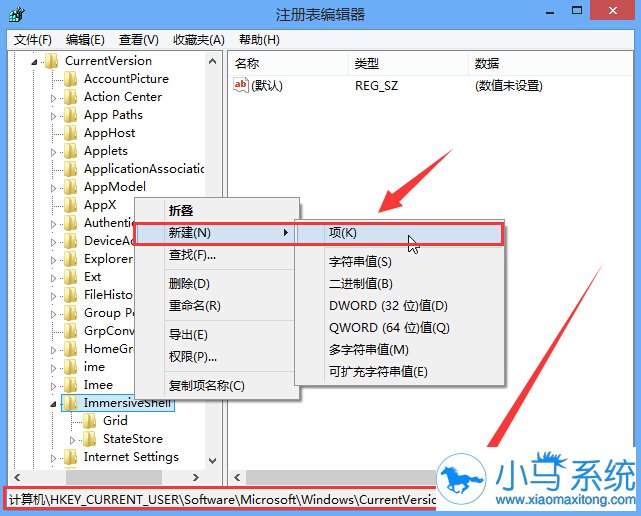
Task: Click the Imee folder icon
Action: click(x=70, y=385)
